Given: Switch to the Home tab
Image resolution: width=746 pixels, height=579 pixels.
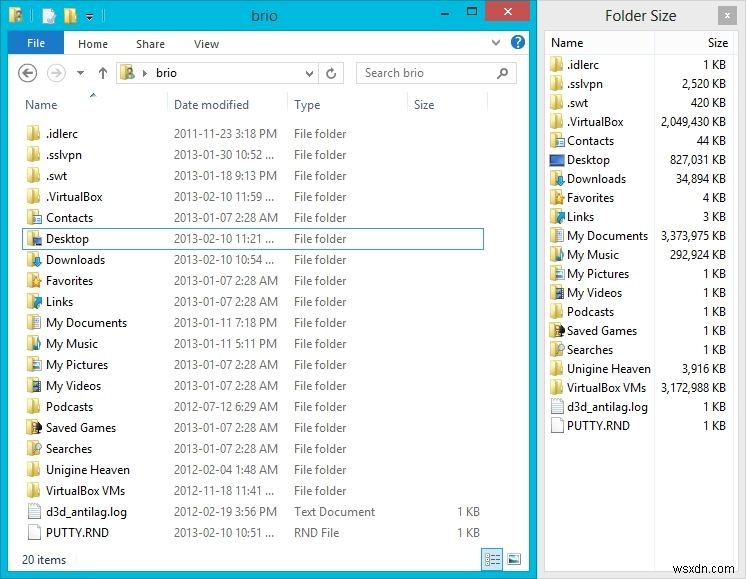Looking at the screenshot, I should (93, 44).
